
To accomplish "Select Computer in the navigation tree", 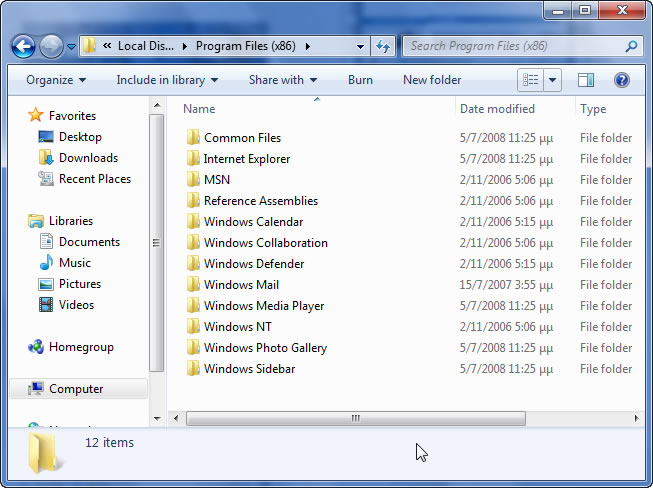I will (76, 389).
